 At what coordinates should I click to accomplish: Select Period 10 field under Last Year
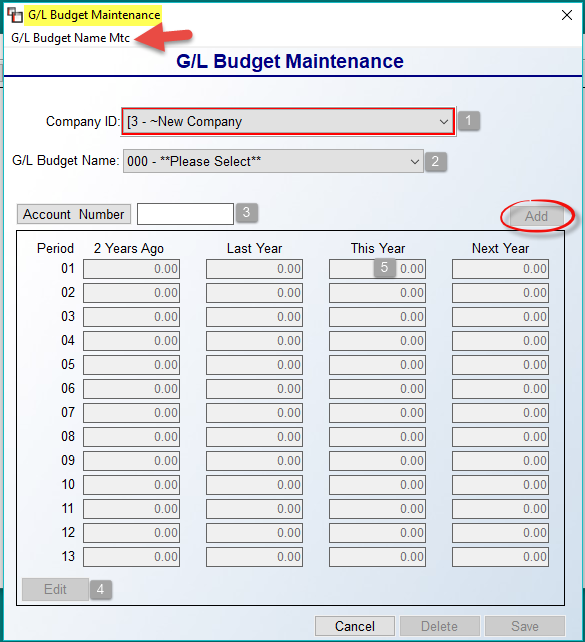point(254,485)
